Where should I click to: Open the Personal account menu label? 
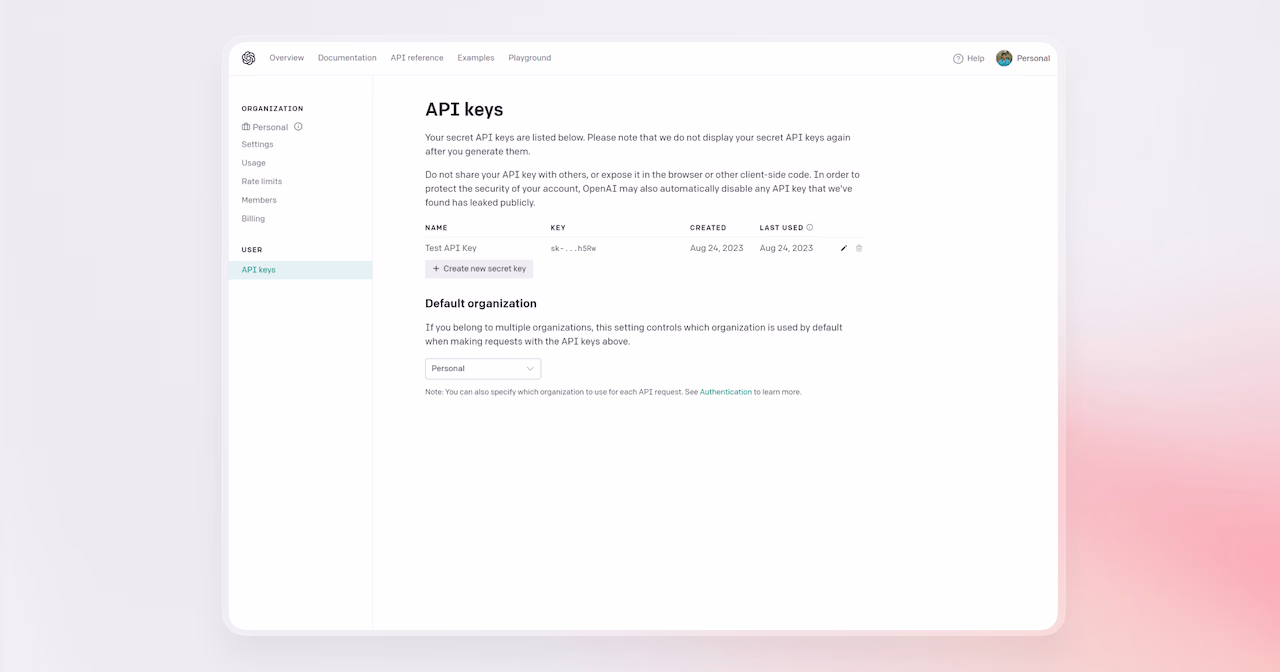(x=1033, y=59)
